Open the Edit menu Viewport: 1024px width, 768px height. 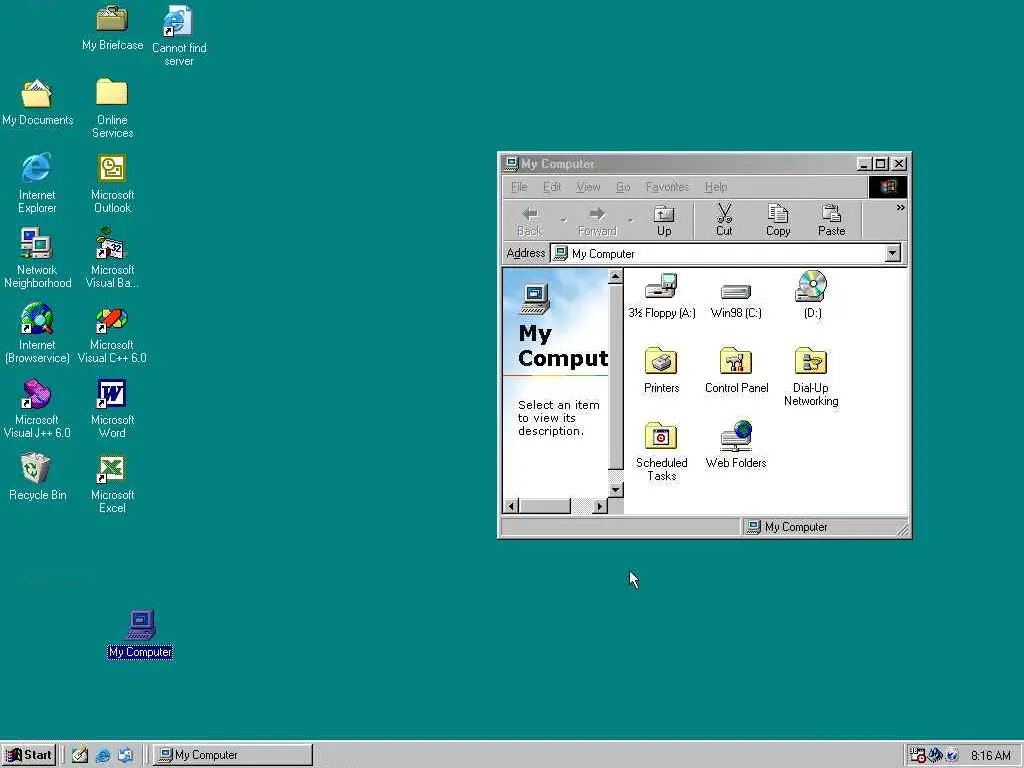(552, 187)
